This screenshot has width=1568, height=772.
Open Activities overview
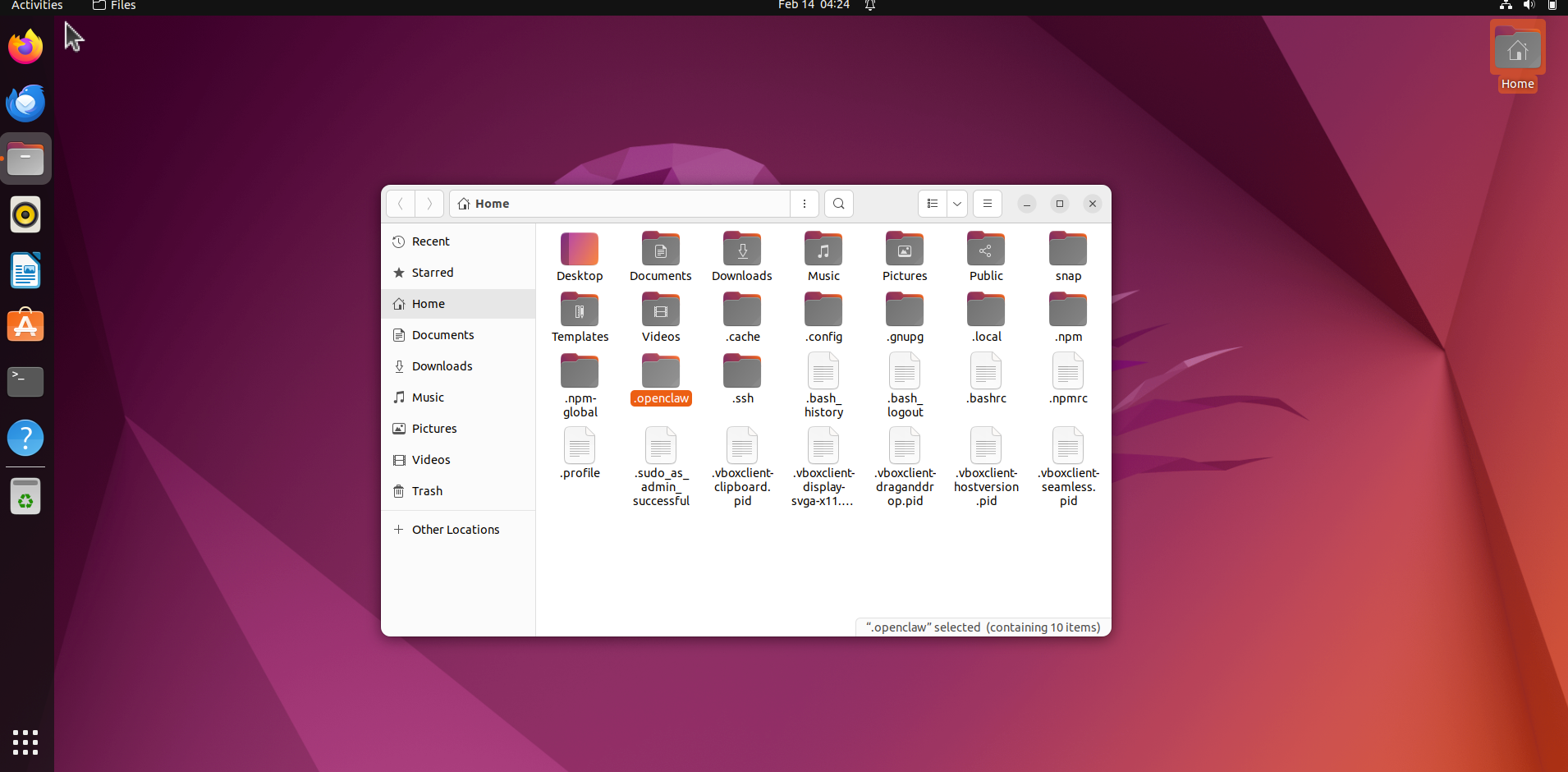(x=37, y=6)
